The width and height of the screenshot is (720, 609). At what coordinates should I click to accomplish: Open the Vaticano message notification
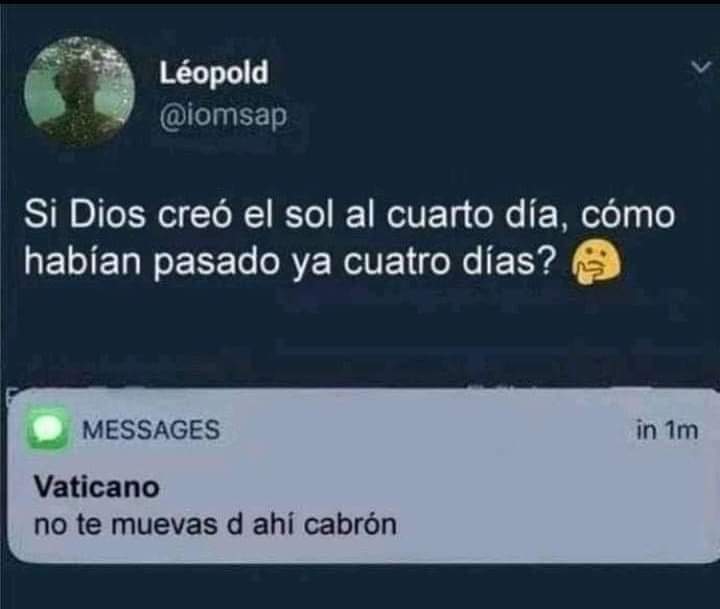tap(361, 476)
